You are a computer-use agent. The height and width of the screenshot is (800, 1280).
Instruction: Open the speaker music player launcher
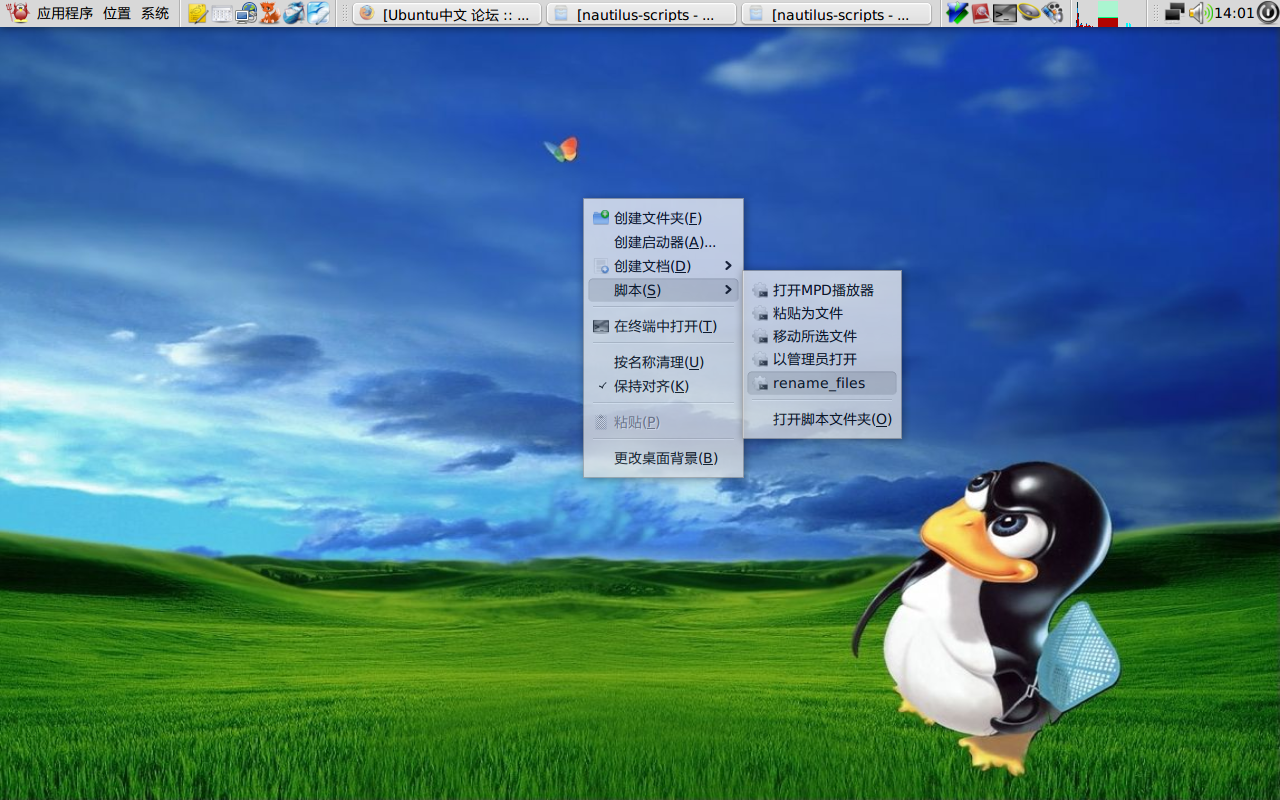point(1029,13)
